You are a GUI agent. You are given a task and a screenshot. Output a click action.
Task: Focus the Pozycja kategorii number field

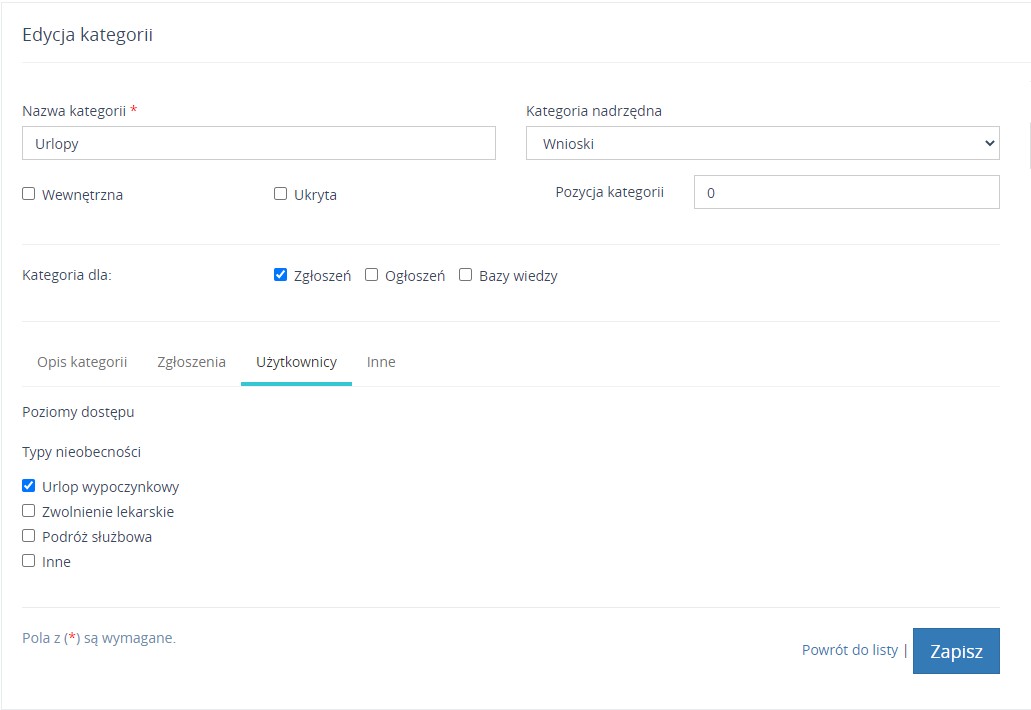pyautogui.click(x=846, y=192)
